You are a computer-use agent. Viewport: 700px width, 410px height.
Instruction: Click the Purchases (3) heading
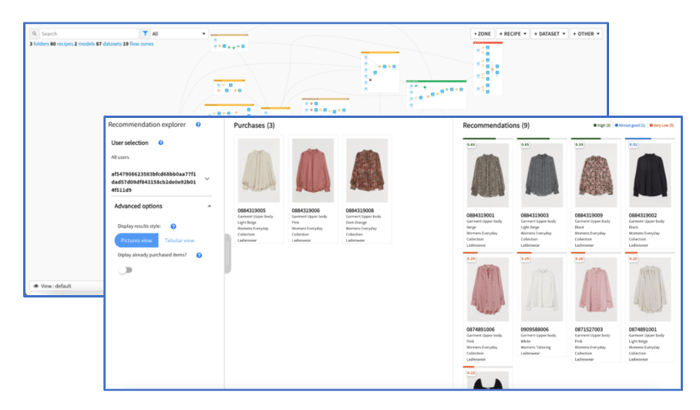click(x=254, y=126)
